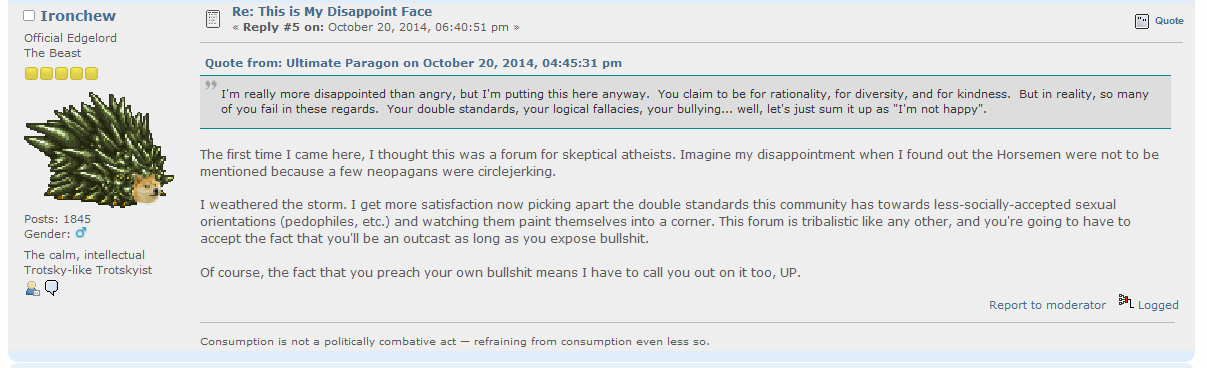Viewport: 1207px width, 368px height.
Task: Click the Logged IP icon
Action: (x=1125, y=301)
